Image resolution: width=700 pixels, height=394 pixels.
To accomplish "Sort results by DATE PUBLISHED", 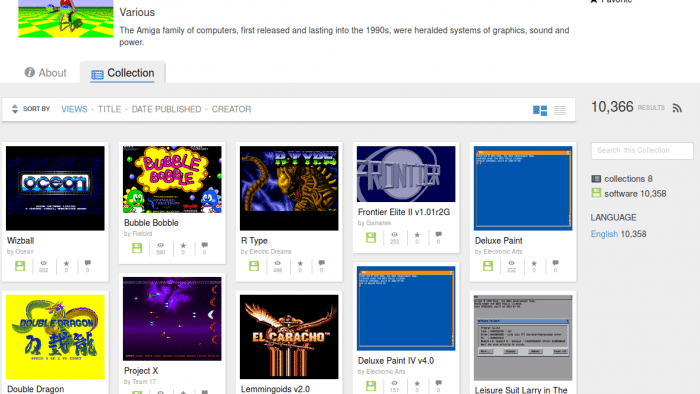I will pyautogui.click(x=166, y=109).
